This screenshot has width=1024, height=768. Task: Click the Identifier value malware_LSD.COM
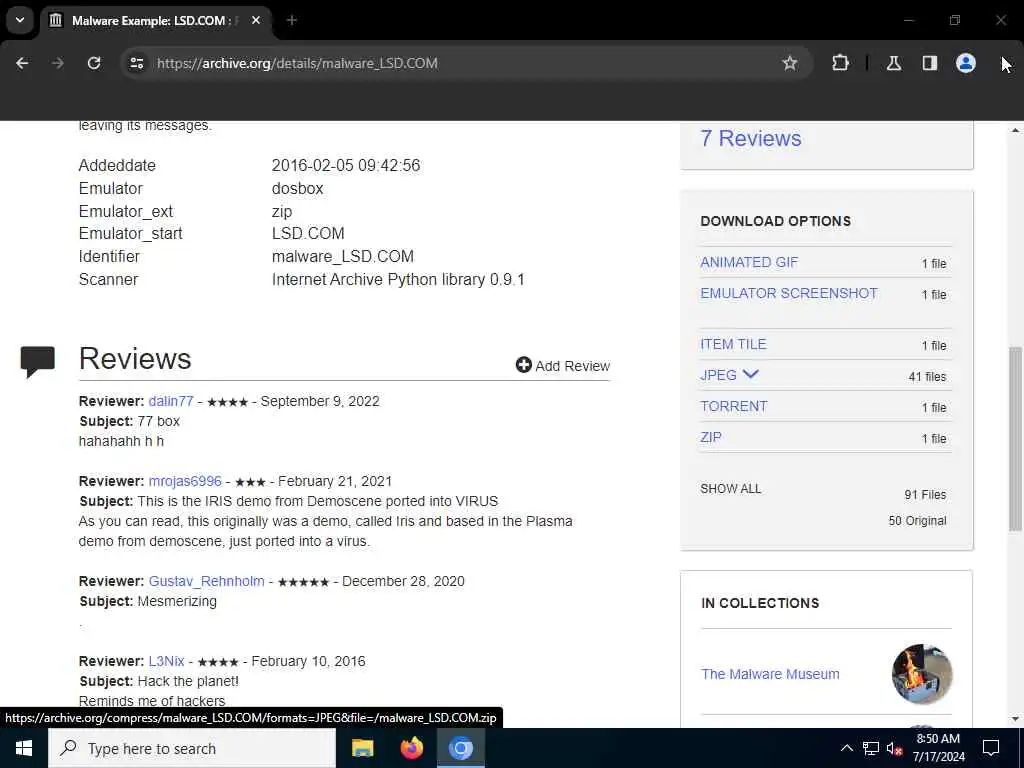(x=342, y=256)
